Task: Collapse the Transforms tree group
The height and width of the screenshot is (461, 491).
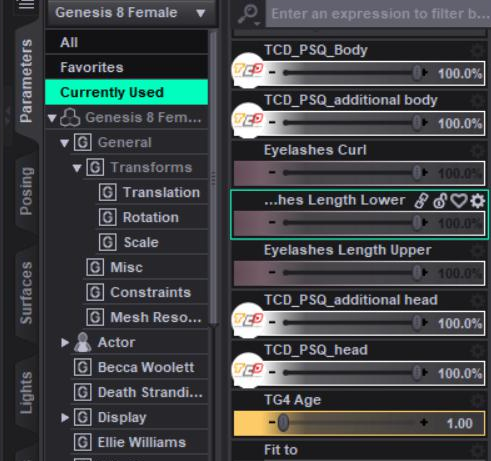Action: (x=77, y=168)
